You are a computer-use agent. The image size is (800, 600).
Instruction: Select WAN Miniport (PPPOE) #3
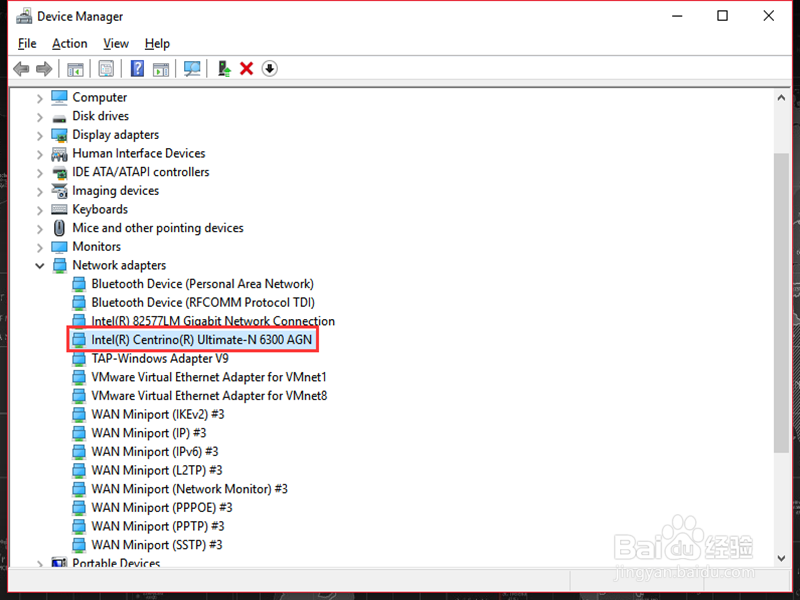click(x=162, y=508)
